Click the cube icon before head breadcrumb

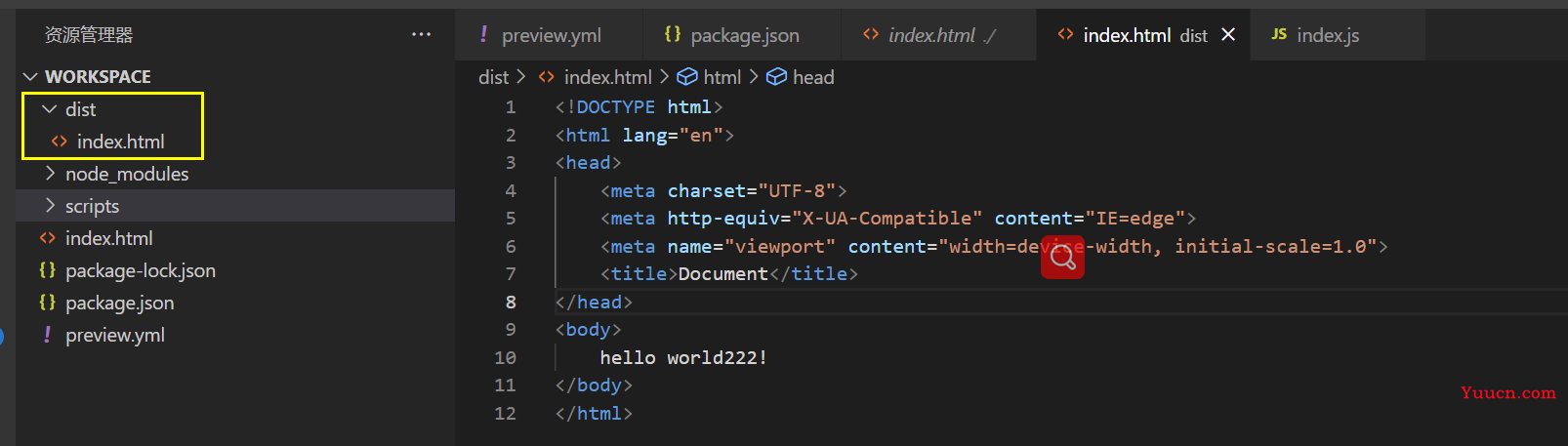(x=776, y=76)
